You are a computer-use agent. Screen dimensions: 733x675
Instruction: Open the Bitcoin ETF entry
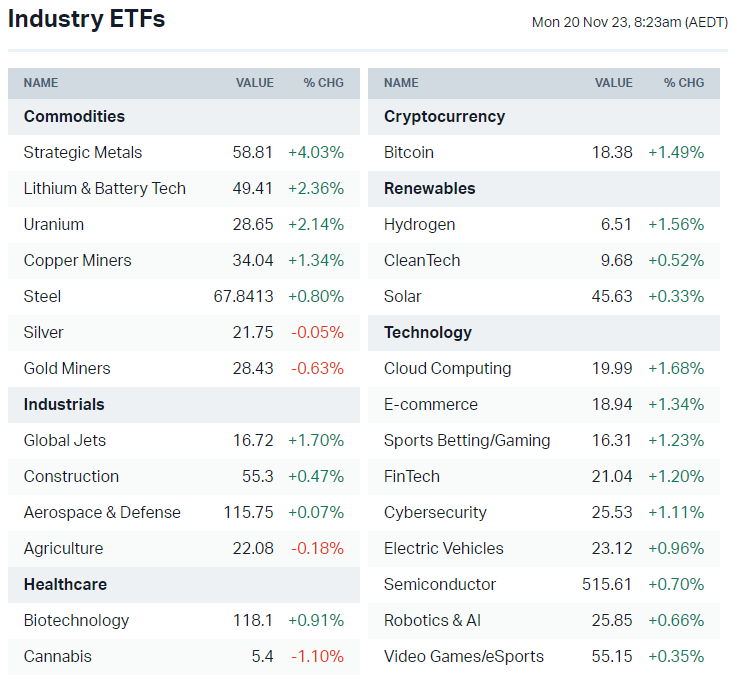click(x=409, y=153)
